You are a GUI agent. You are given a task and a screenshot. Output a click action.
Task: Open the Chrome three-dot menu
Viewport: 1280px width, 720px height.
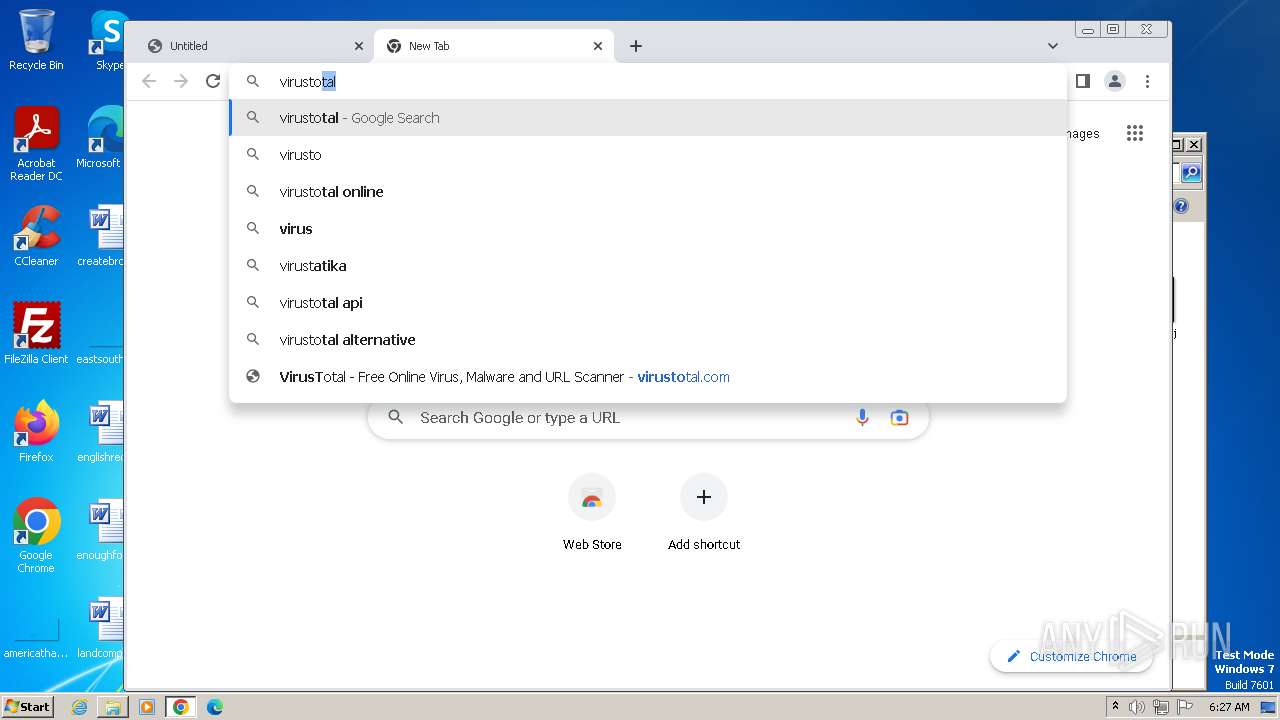(x=1147, y=81)
